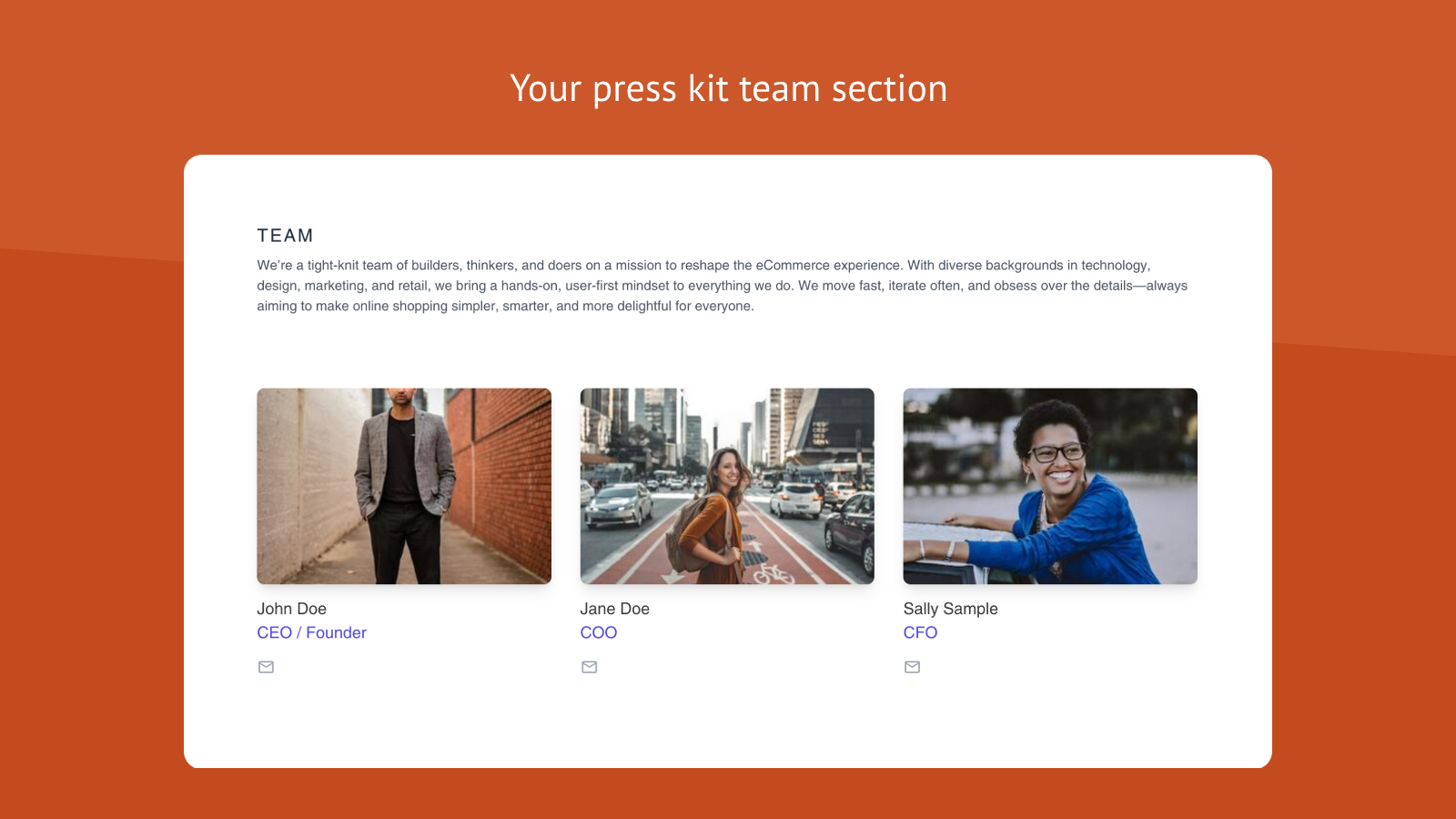This screenshot has height=819, width=1456.
Task: Open John Doe's brick alley portrait photo
Action: (x=404, y=486)
